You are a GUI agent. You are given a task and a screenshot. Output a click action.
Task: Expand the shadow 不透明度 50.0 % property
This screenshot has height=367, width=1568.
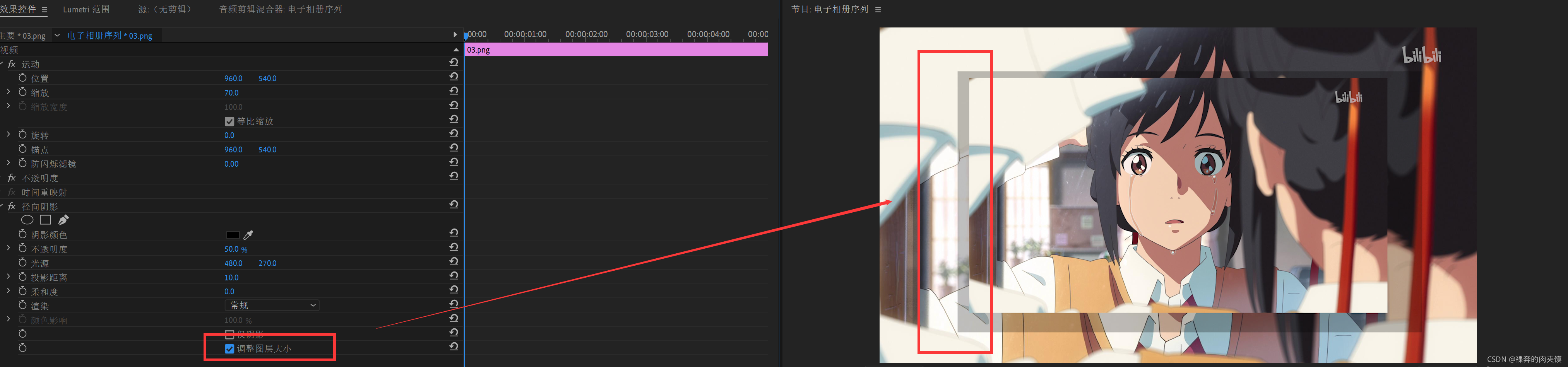tap(8, 248)
